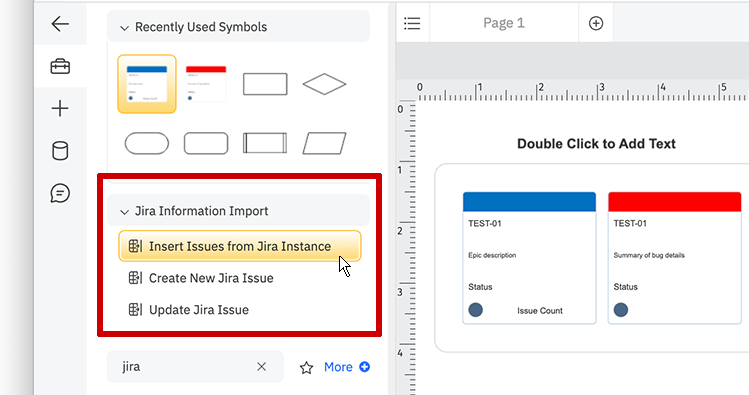Click icon beside Create New Jira Issue
The image size is (749, 395).
pyautogui.click(x=135, y=278)
